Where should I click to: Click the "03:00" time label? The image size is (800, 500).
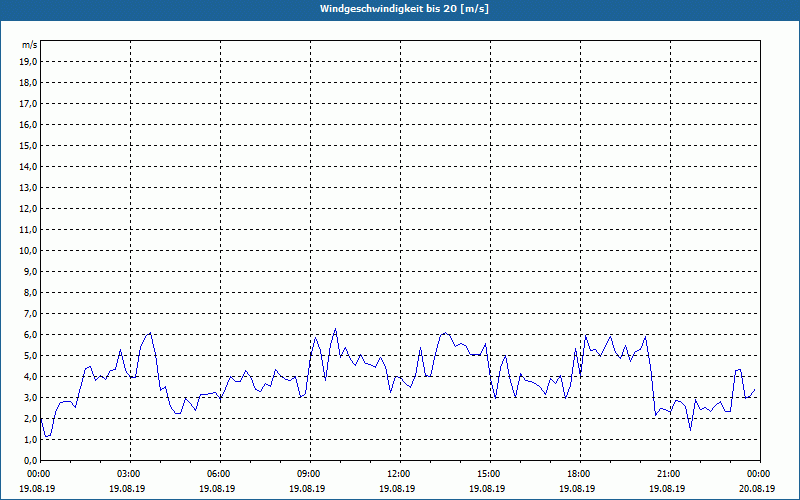pyautogui.click(x=131, y=474)
